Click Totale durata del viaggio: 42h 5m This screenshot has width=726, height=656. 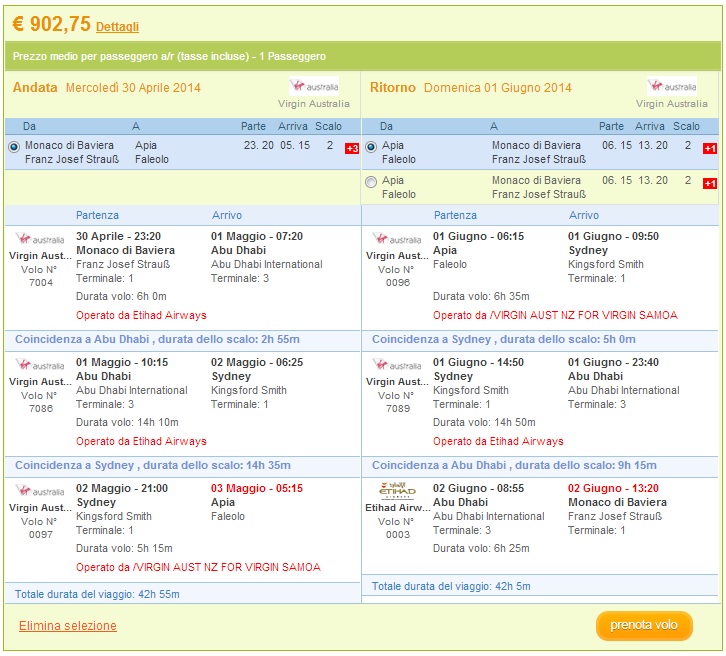tap(451, 586)
